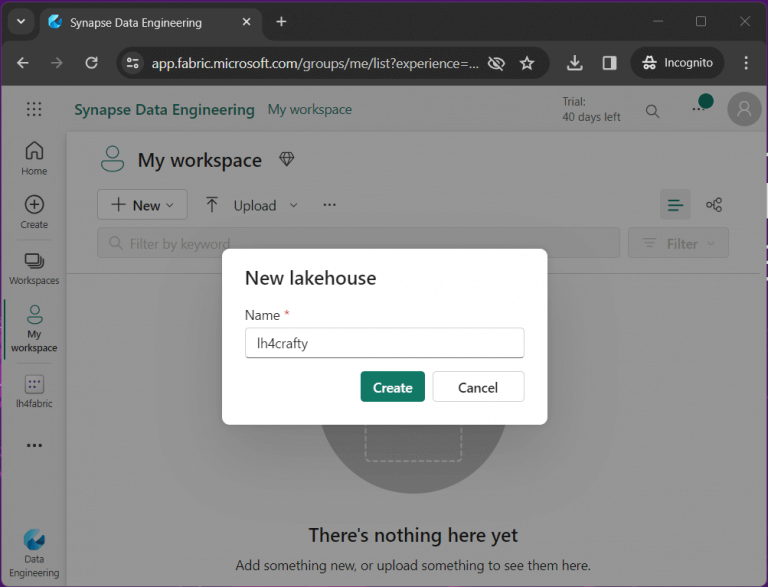768x587 pixels.
Task: Open the Chrome tab search dropdown
Action: pos(20,22)
